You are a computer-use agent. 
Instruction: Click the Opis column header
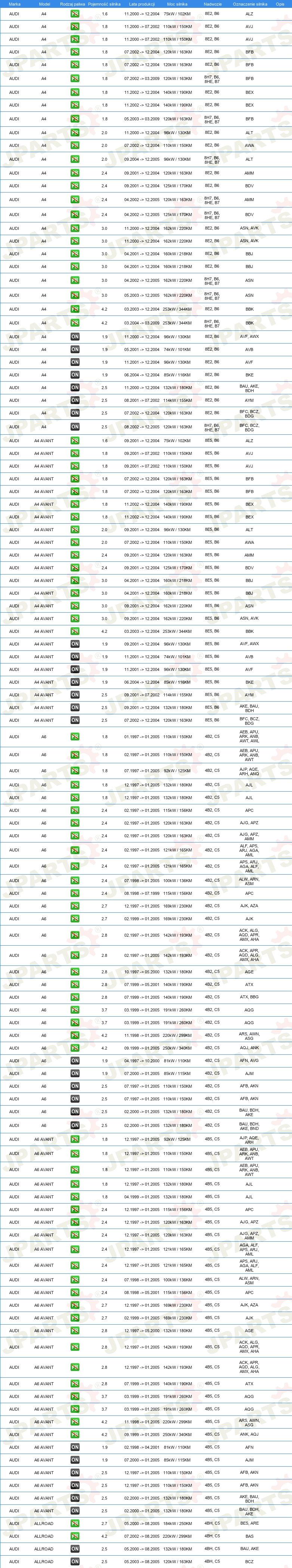point(280,4)
